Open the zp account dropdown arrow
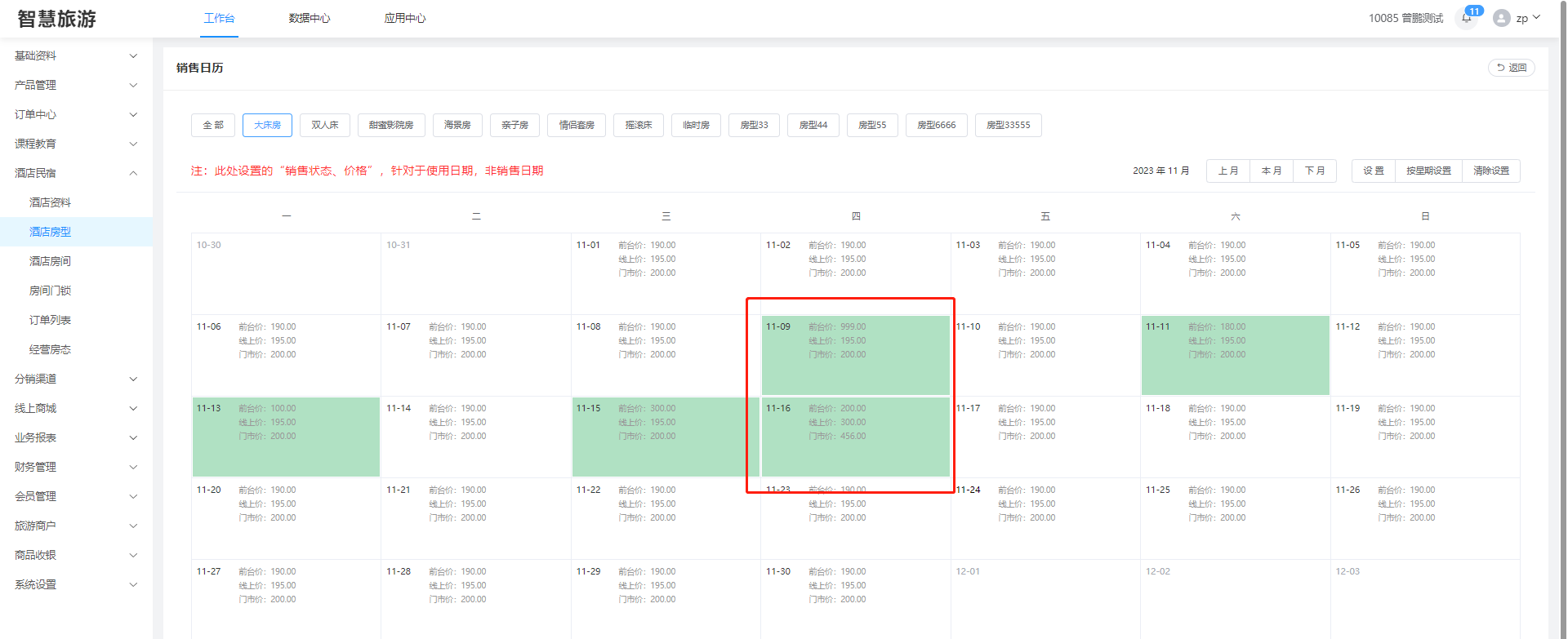This screenshot has width=1568, height=639. (x=1537, y=17)
